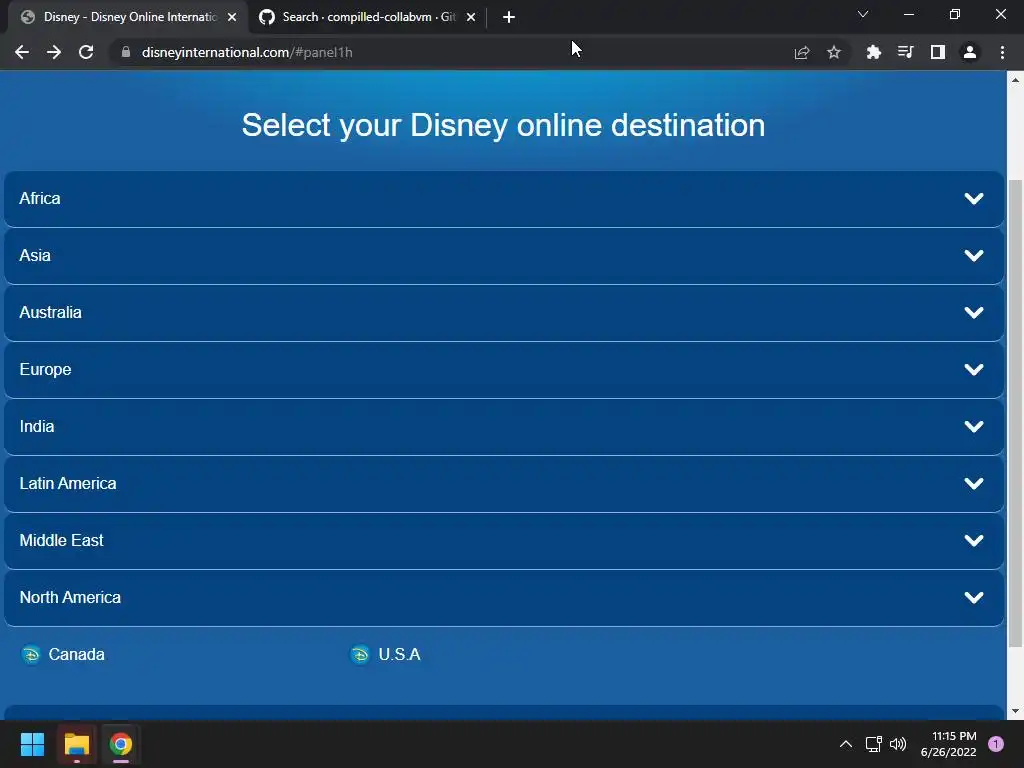The height and width of the screenshot is (768, 1024).
Task: Open Chrome extensions puzzle icon
Action: (873, 52)
